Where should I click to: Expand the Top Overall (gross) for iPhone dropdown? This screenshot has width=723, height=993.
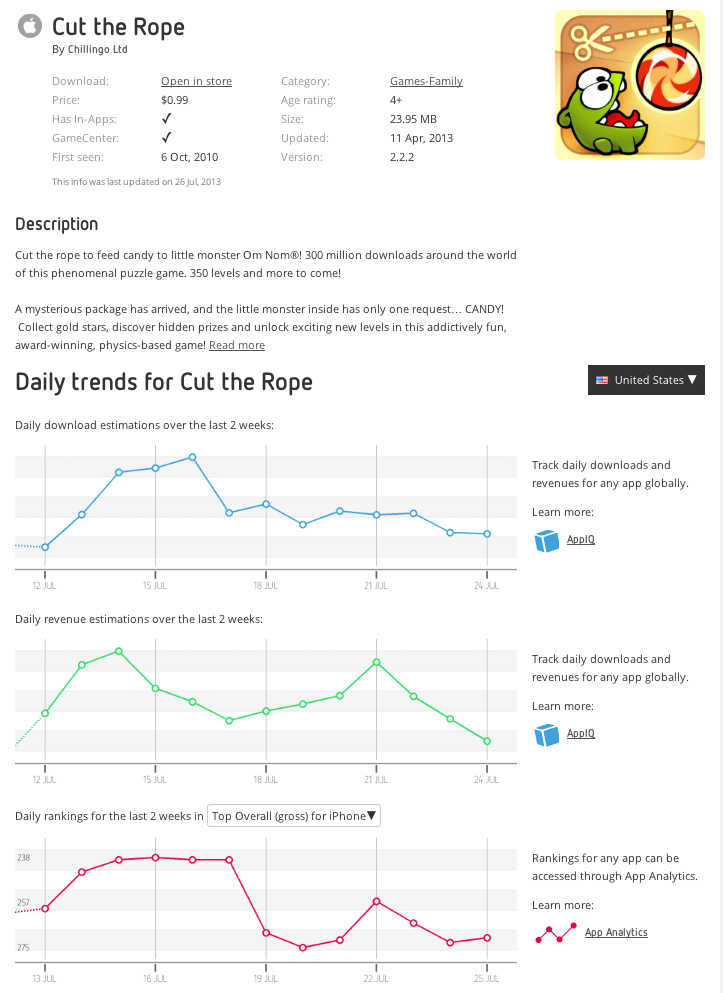(x=294, y=816)
